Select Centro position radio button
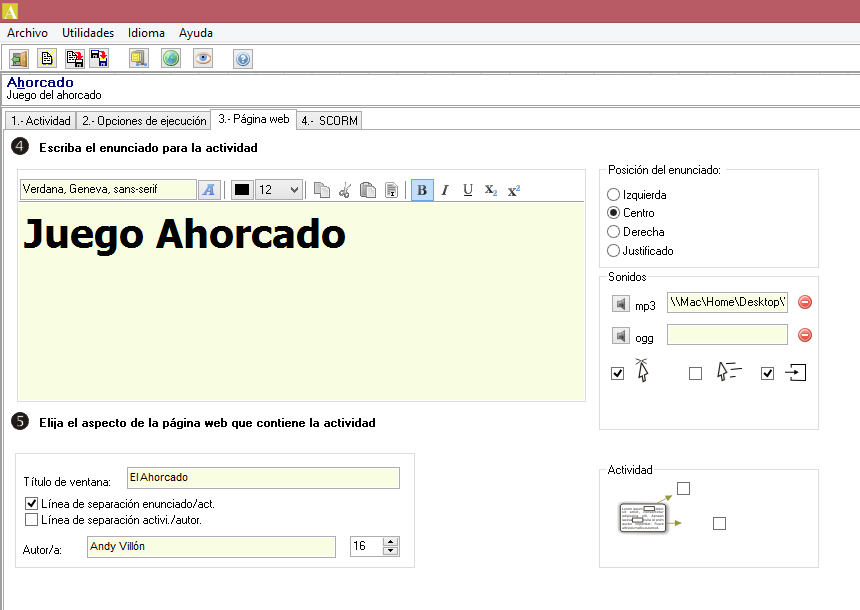 pyautogui.click(x=613, y=212)
